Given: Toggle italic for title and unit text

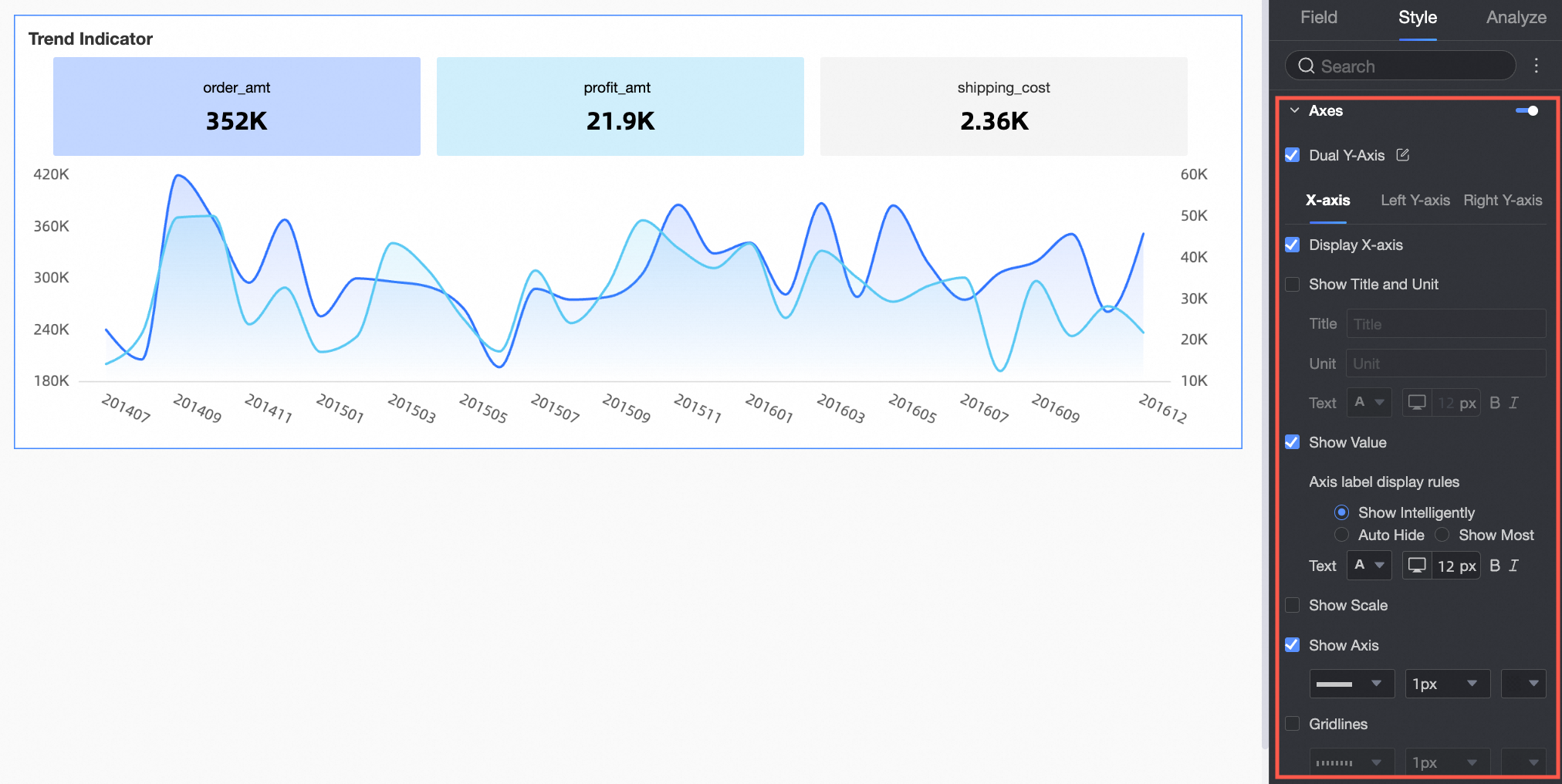Looking at the screenshot, I should tap(1514, 403).
